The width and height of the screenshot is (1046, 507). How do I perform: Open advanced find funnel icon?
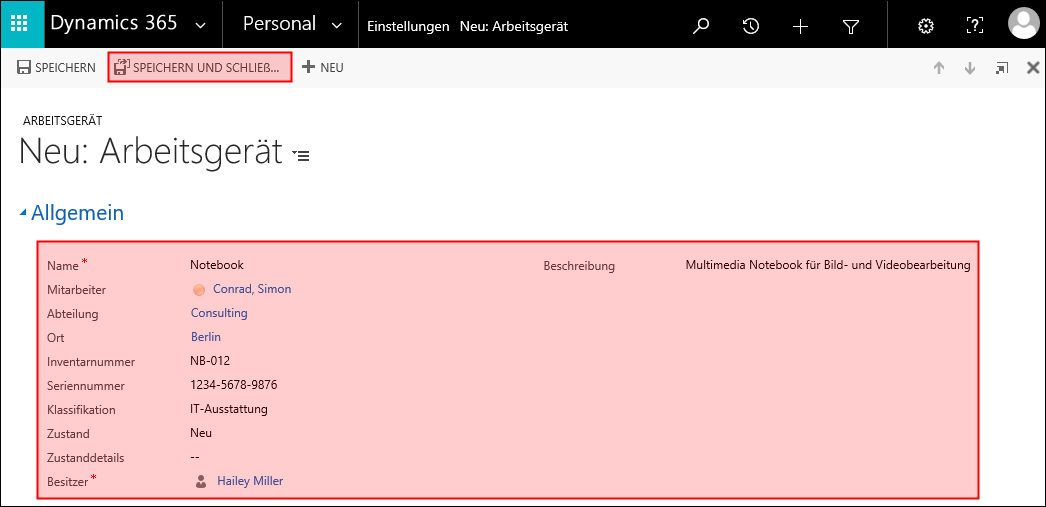(850, 26)
